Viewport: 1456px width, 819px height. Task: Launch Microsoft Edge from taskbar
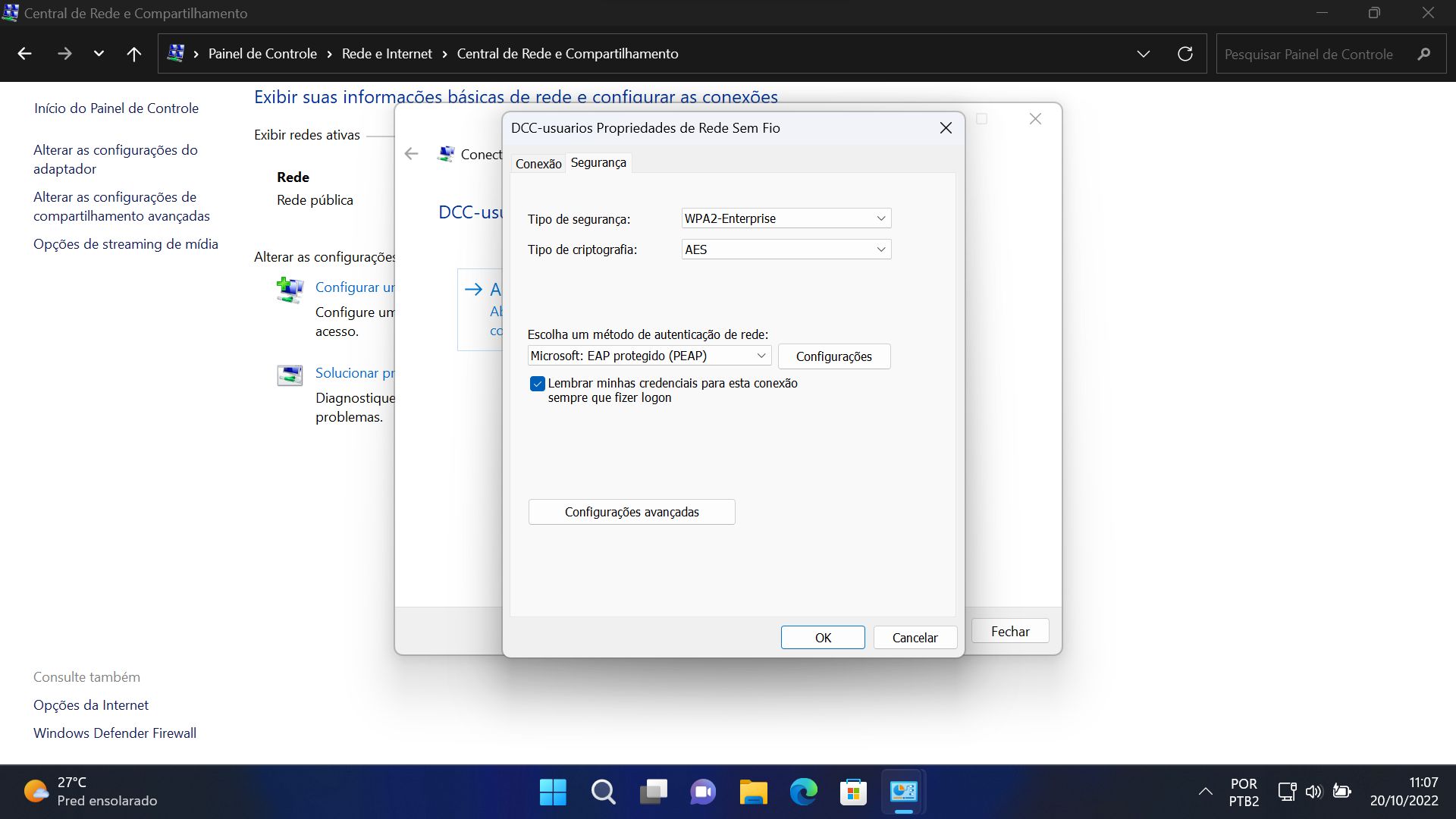coord(803,792)
